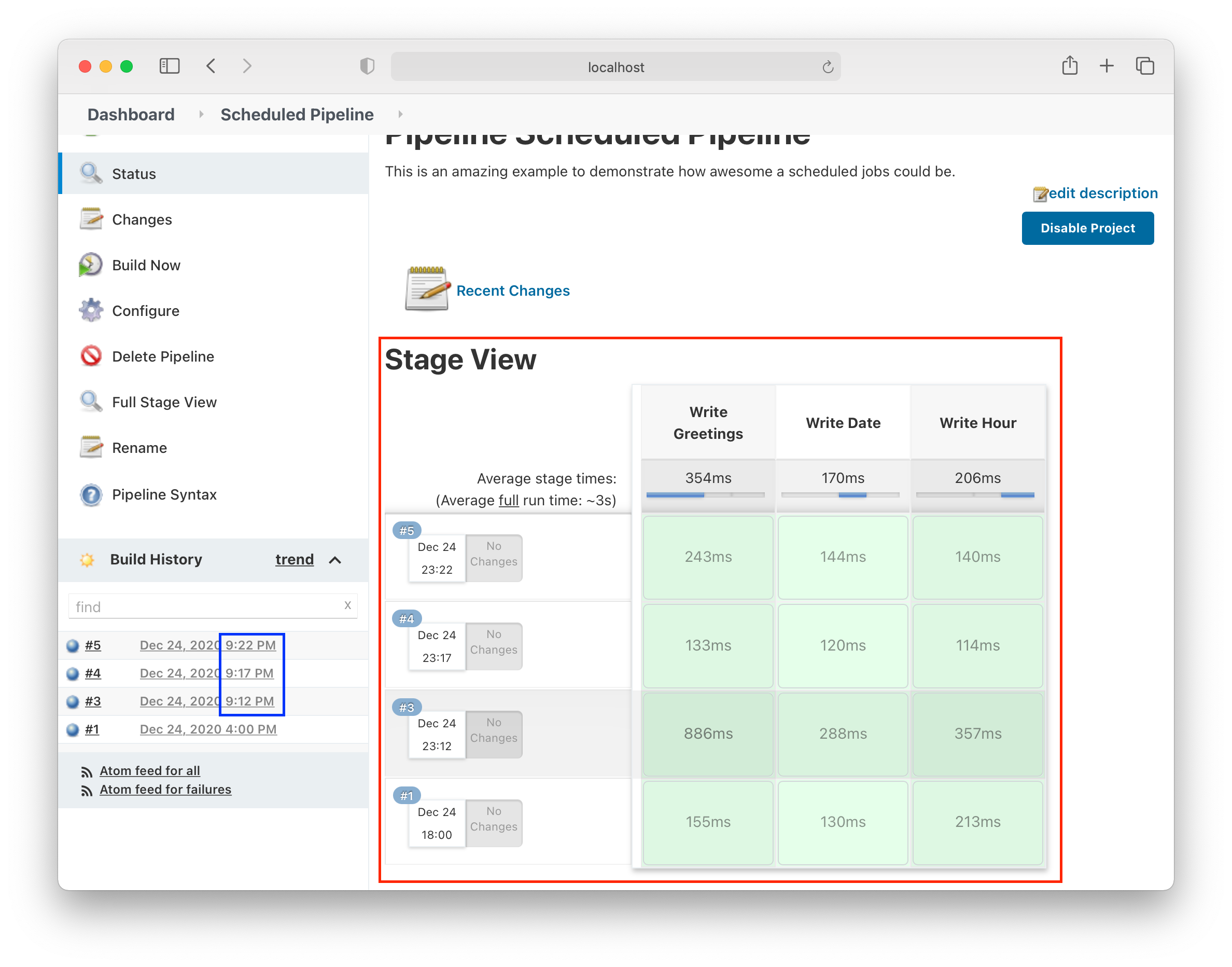
Task: Open Configure using the gear icon
Action: [x=92, y=310]
